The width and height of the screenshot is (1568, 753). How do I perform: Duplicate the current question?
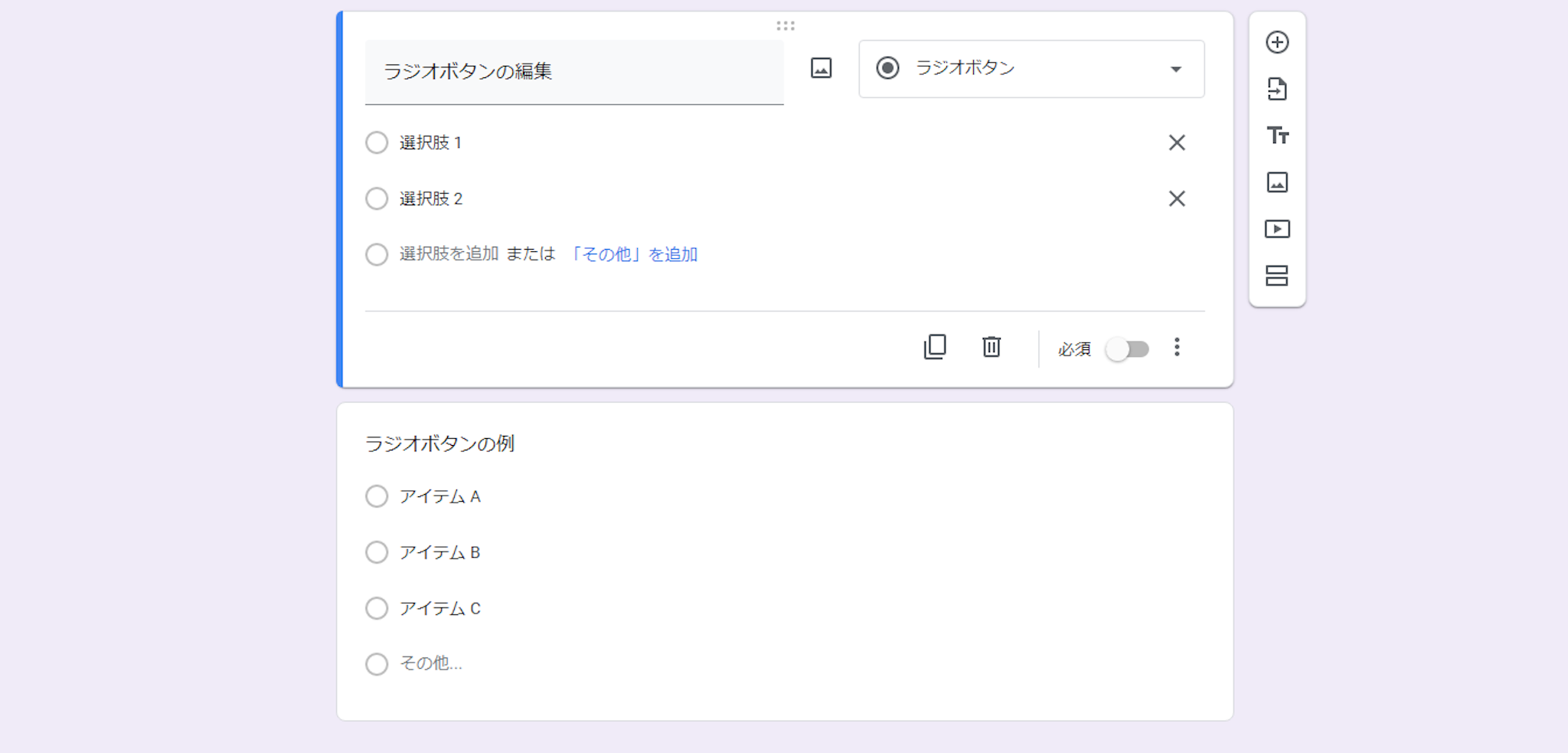pos(935,347)
